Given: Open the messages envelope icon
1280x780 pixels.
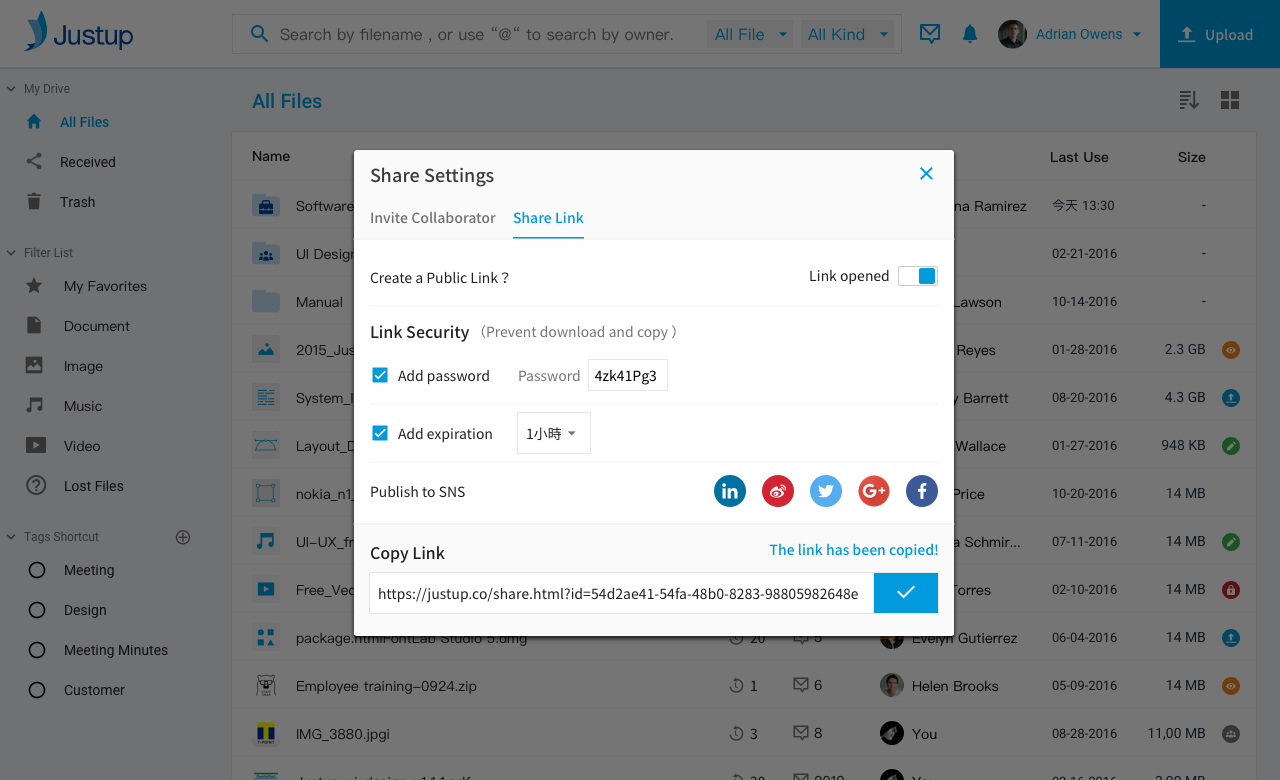Looking at the screenshot, I should (x=930, y=33).
